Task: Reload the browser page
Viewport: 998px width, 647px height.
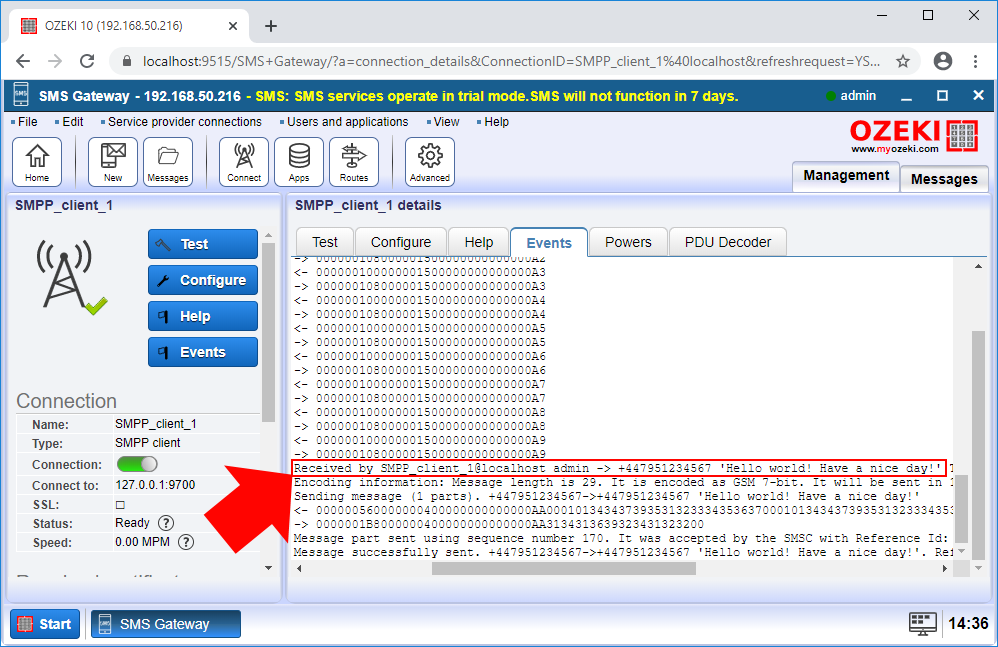Action: 87,61
